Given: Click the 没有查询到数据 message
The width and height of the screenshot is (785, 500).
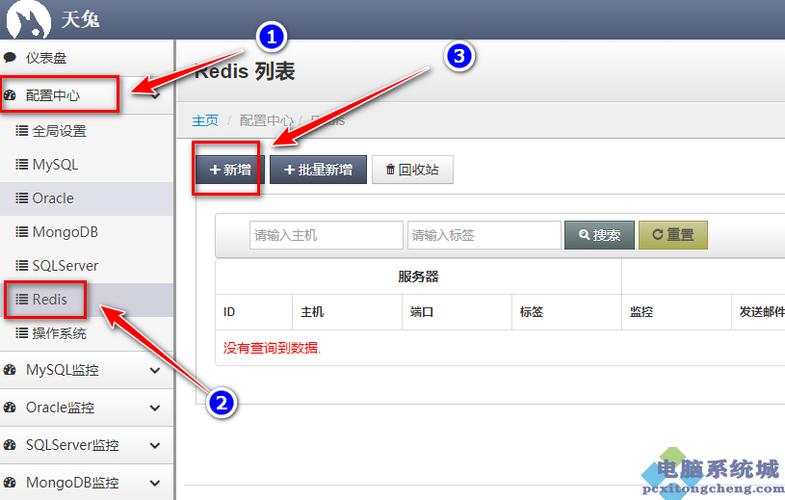Looking at the screenshot, I should coord(272,348).
